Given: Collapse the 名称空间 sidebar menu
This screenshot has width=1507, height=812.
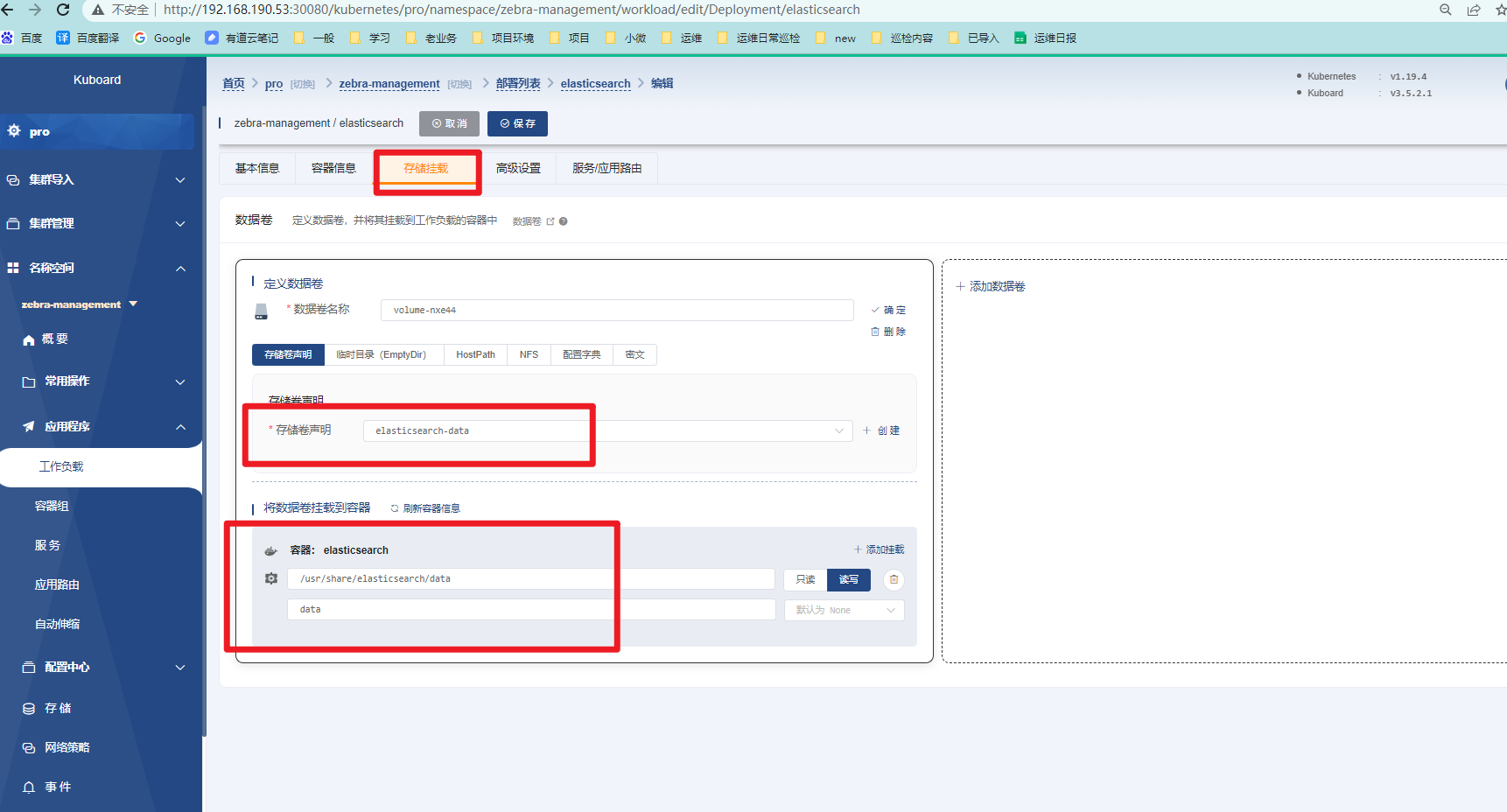Looking at the screenshot, I should pyautogui.click(x=96, y=268).
